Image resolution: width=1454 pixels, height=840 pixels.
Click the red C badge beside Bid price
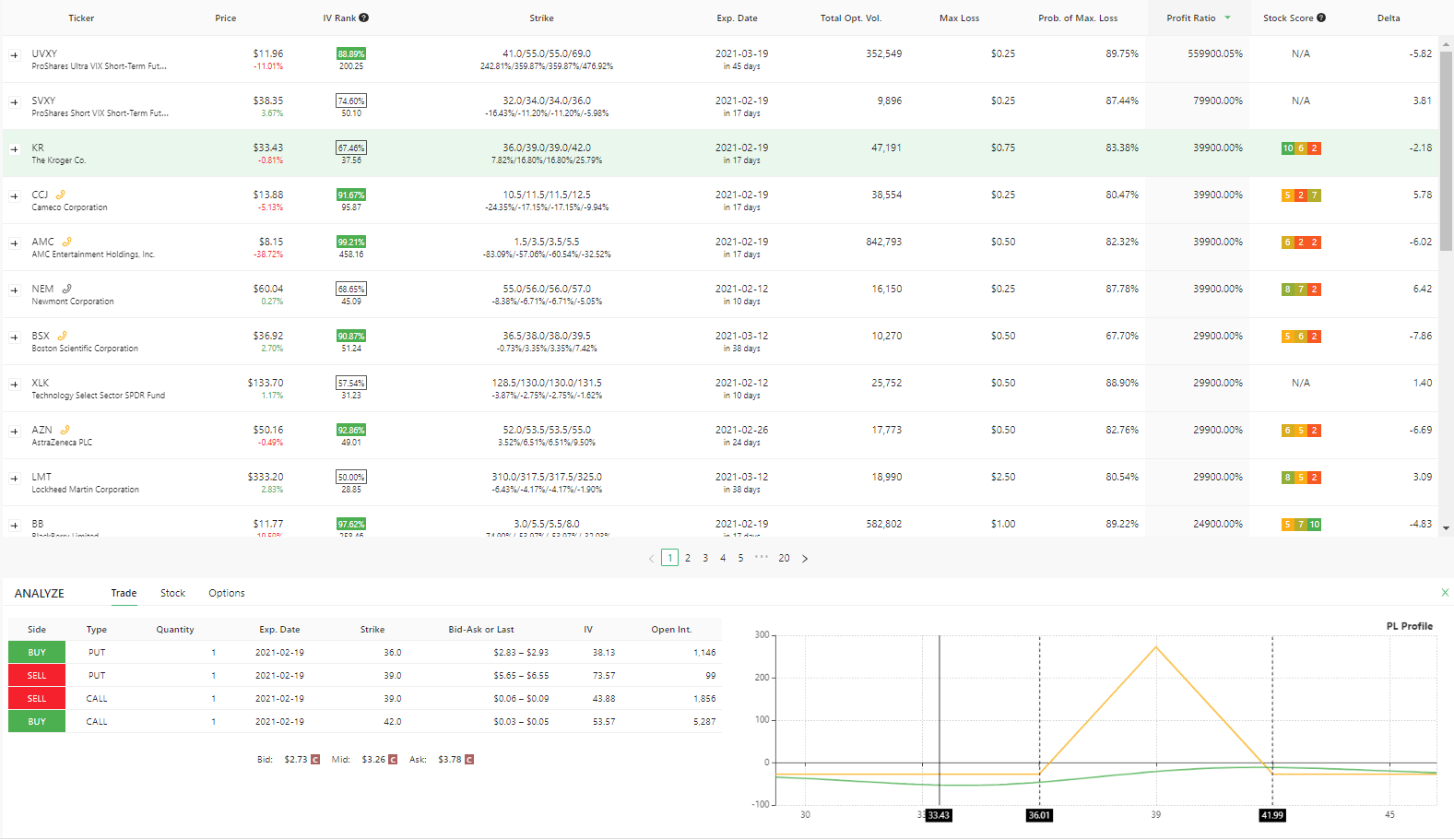(x=315, y=760)
